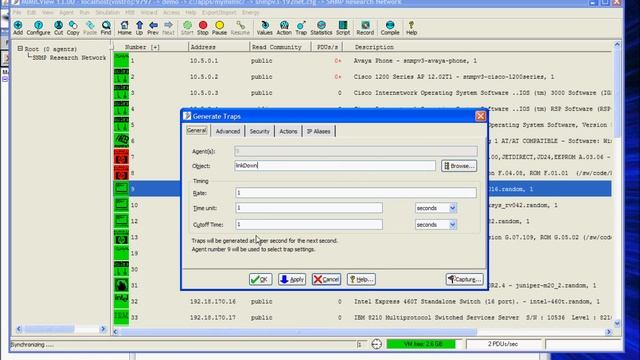Viewport: 640px width, 360px height.
Task: Click Cancel in Generate Traps dialog
Action: coord(326,279)
